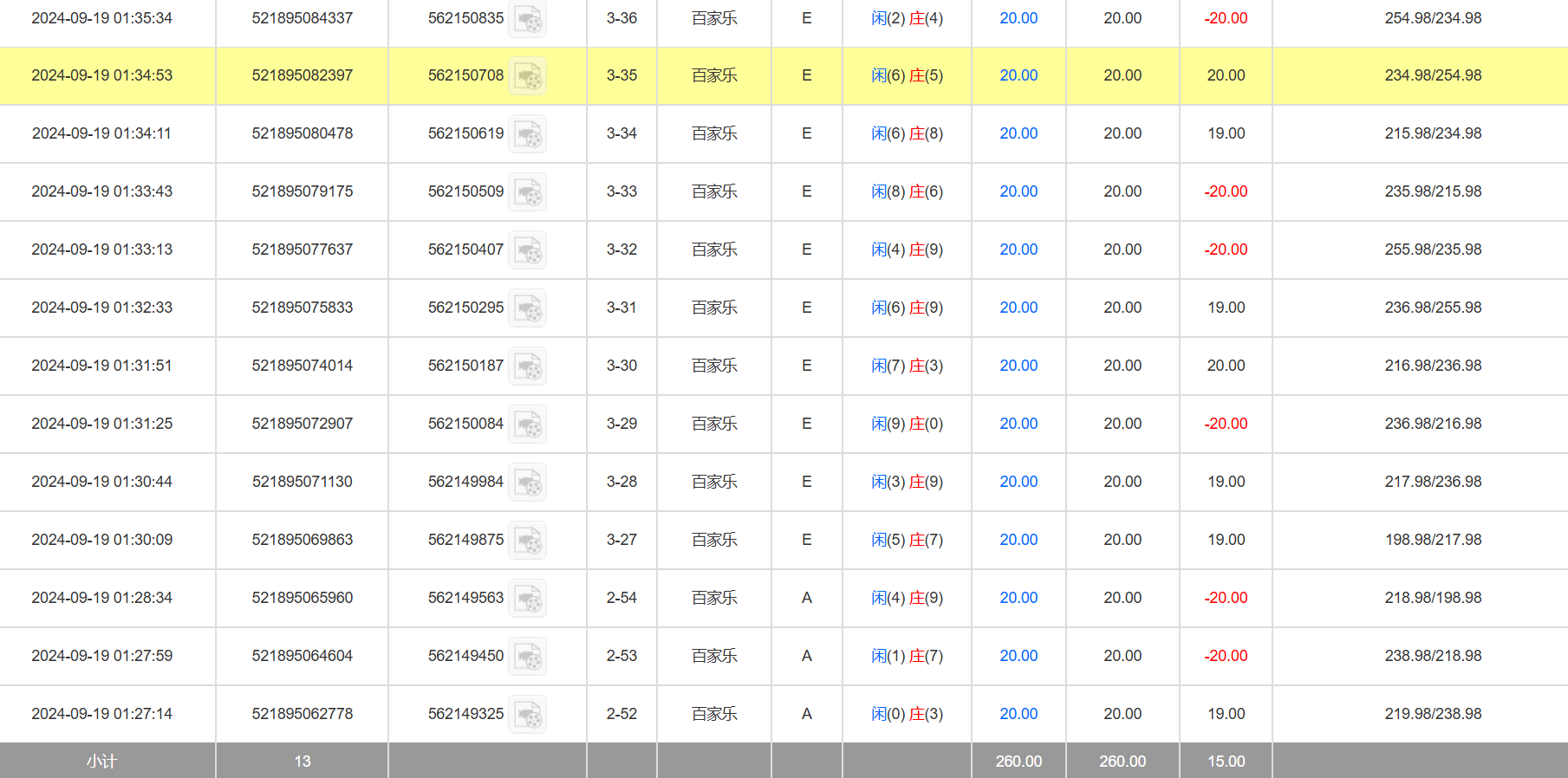Open blue 20.00 amount in highlighted 3-35 row
1568x778 pixels.
(x=1018, y=75)
